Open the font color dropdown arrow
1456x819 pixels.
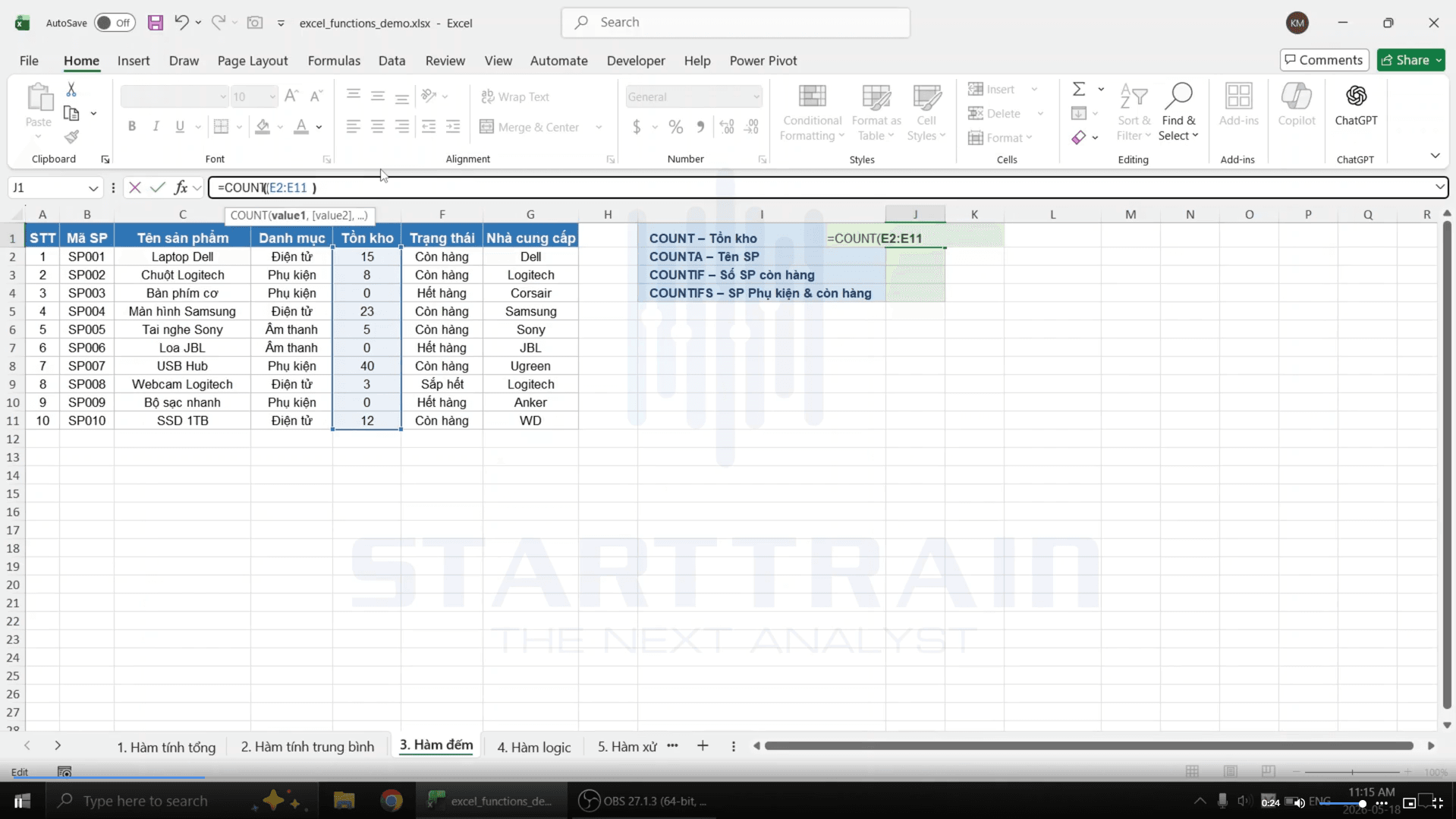(319, 127)
